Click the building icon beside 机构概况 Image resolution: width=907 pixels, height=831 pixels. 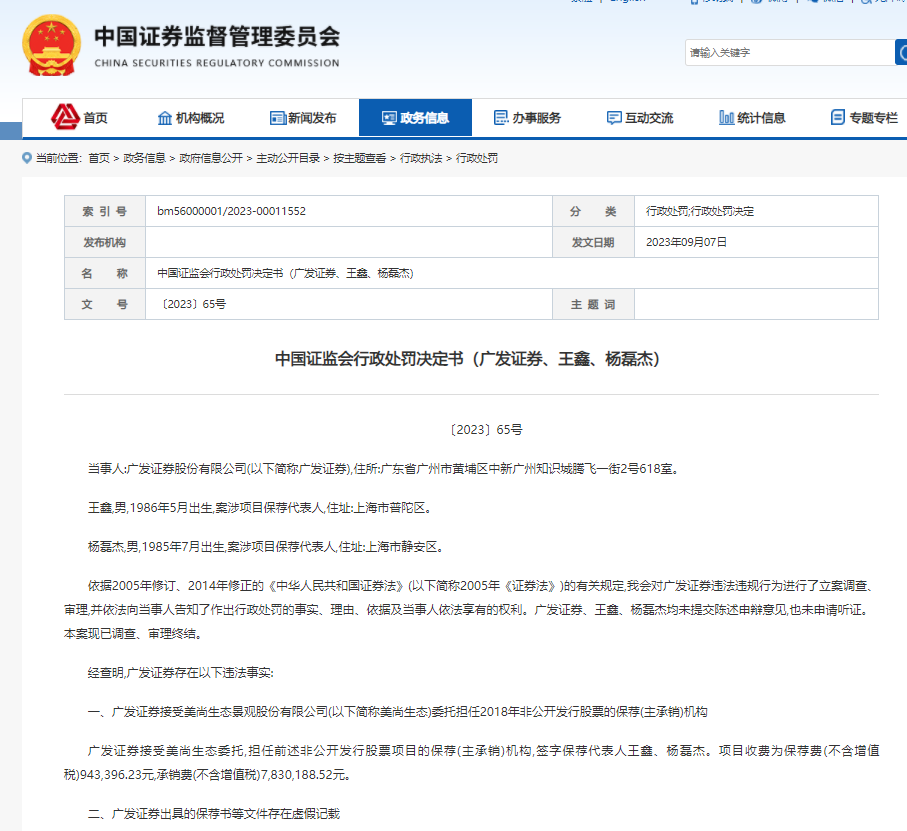(x=165, y=118)
